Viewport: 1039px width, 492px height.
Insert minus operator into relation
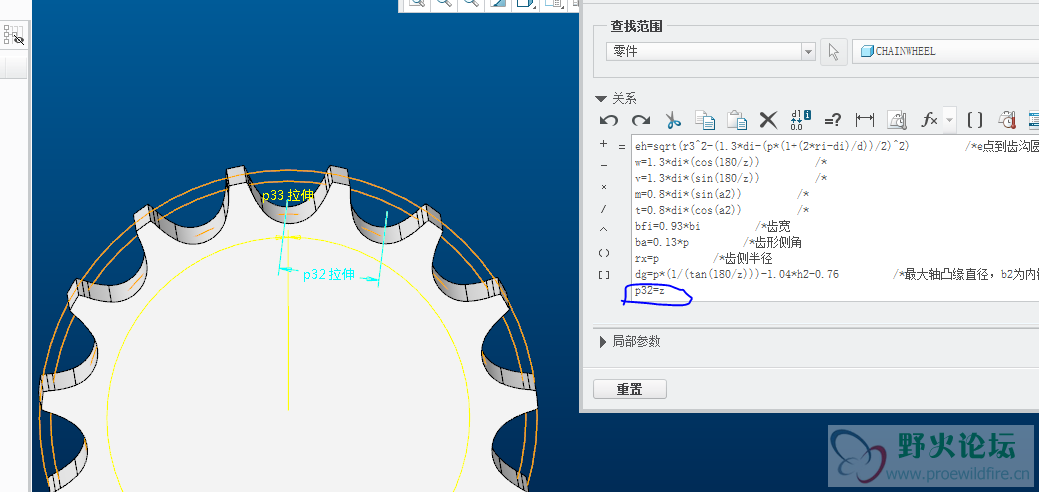pyautogui.click(x=603, y=165)
